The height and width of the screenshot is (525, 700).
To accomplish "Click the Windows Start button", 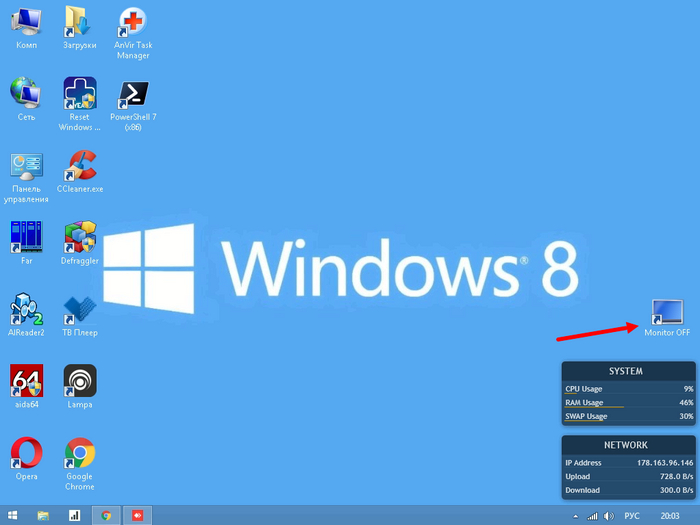I will point(12,516).
